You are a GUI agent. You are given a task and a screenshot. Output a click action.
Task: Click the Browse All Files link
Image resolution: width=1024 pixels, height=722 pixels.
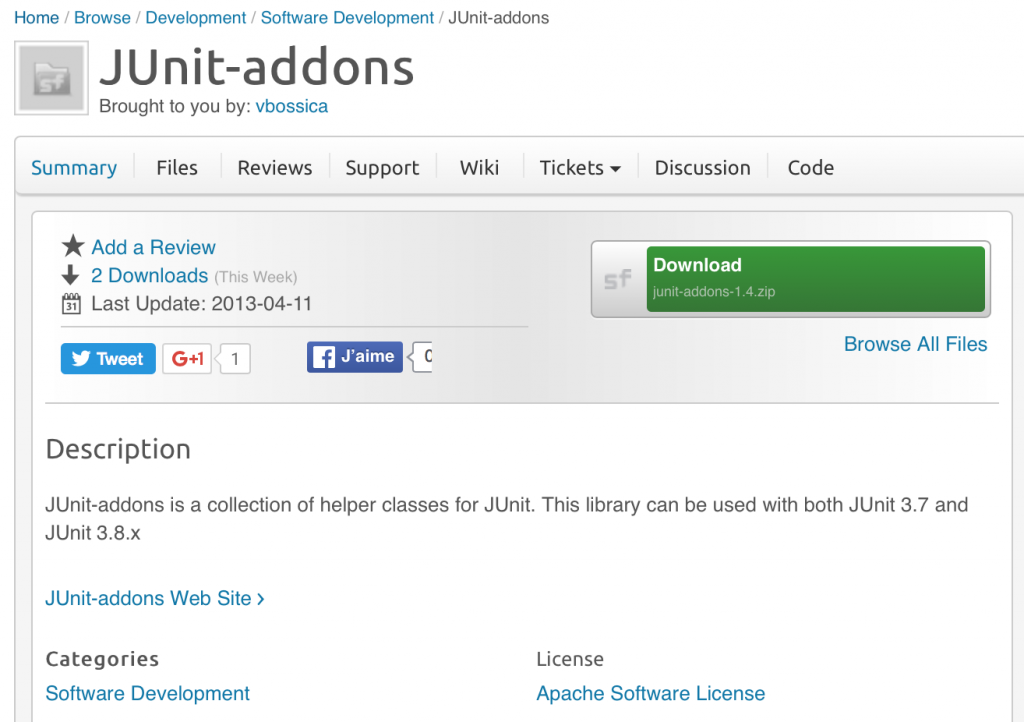(916, 344)
